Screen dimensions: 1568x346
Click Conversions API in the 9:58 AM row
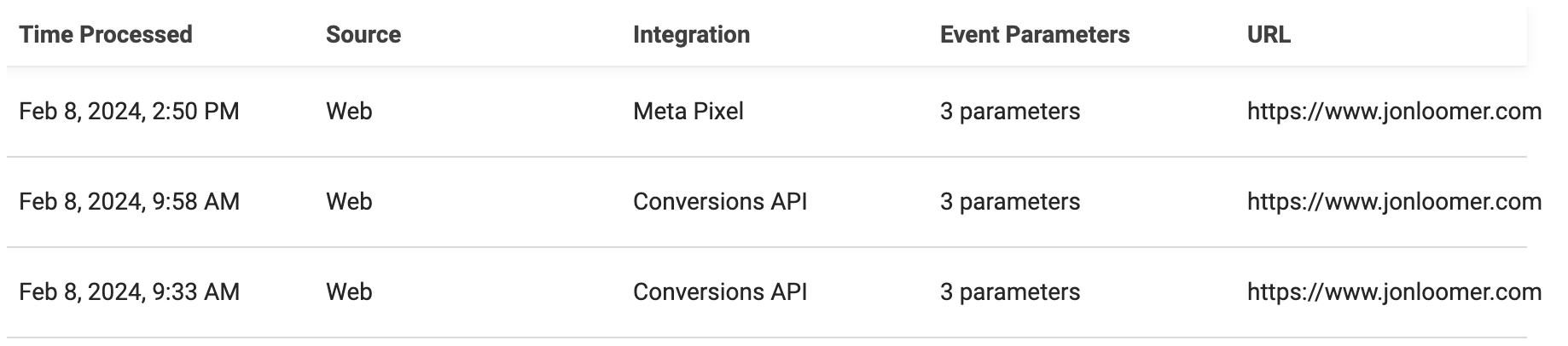pos(720,202)
